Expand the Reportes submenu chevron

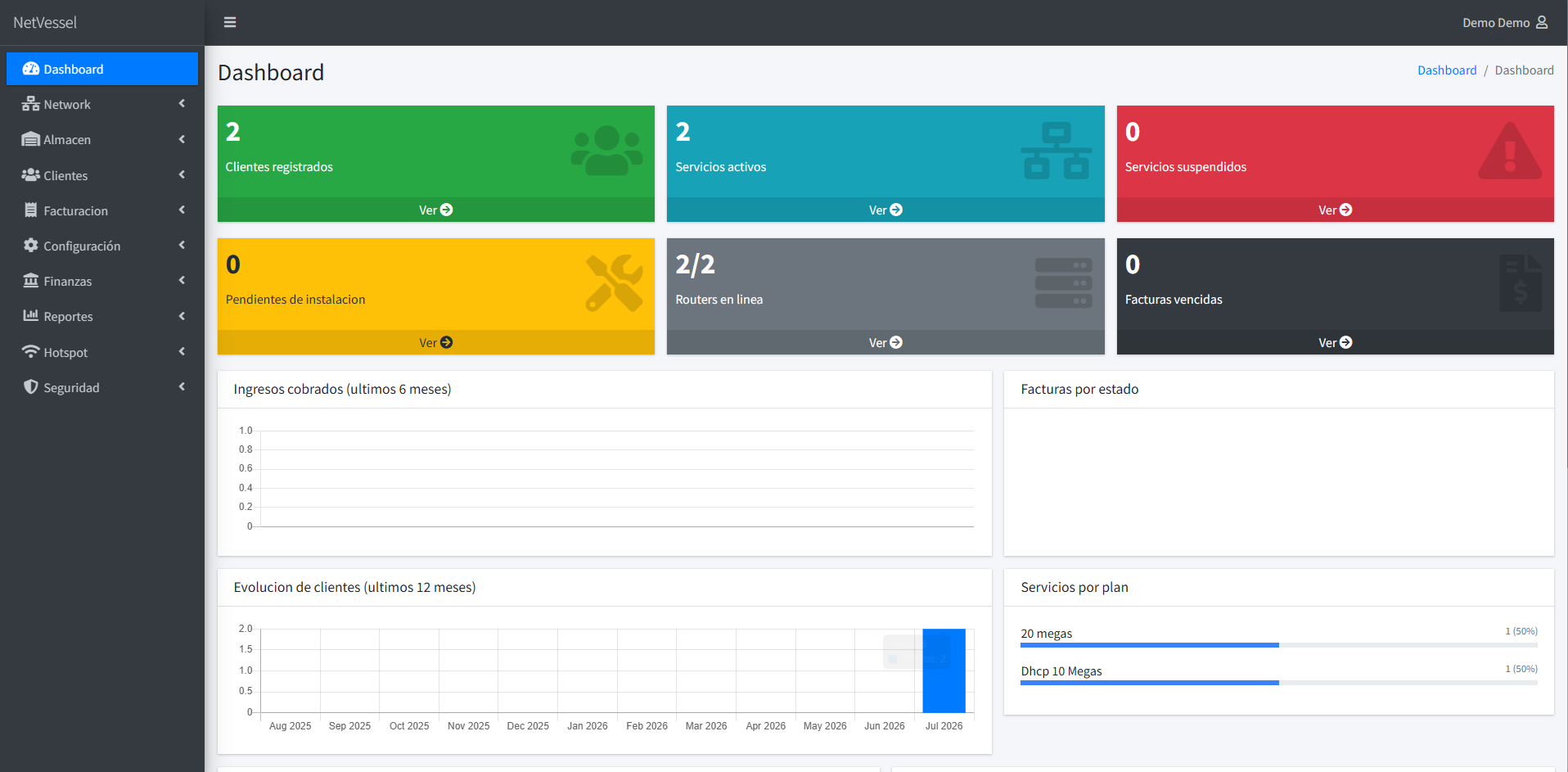pyautogui.click(x=182, y=316)
